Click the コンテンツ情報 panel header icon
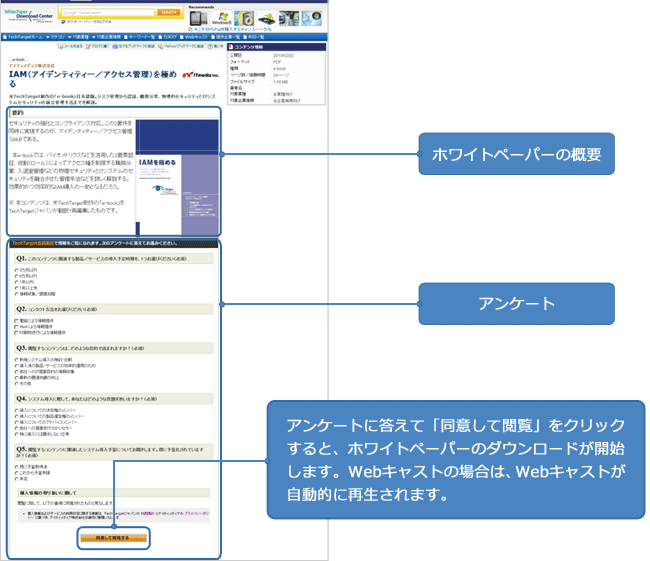This screenshot has height=561, width=650. pyautogui.click(x=230, y=47)
